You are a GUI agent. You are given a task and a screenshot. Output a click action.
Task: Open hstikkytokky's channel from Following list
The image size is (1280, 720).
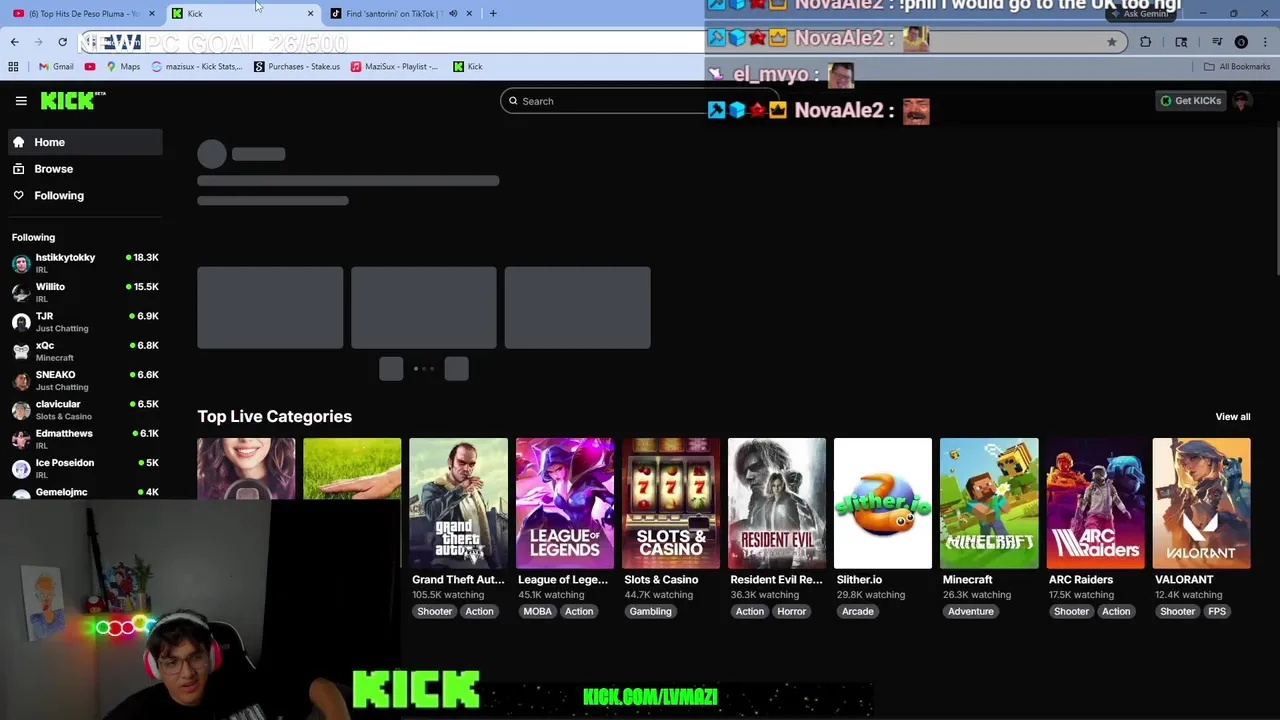pyautogui.click(x=86, y=262)
